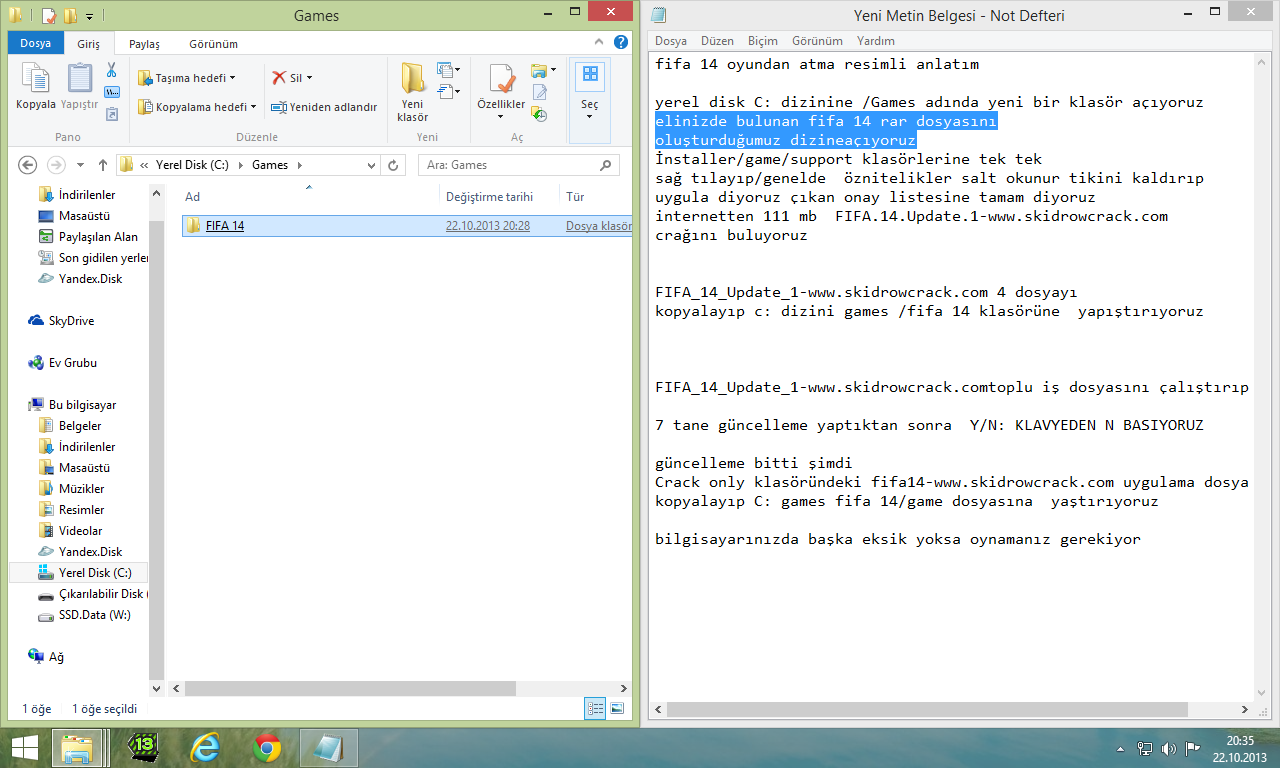Go Back with the left arrow button
The image size is (1280, 768).
28,165
